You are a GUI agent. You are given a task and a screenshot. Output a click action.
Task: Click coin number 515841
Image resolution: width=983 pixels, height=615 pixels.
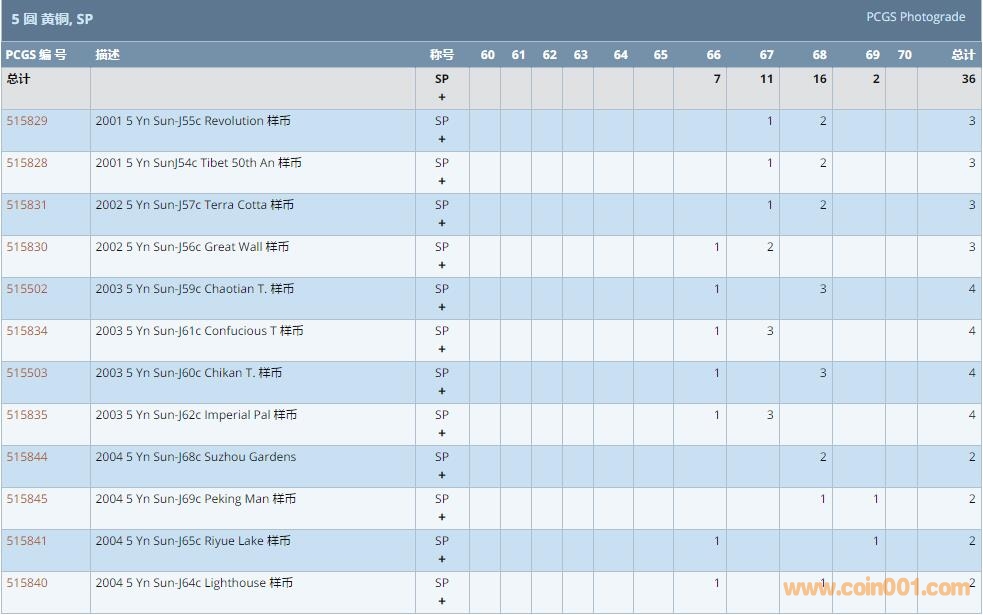(x=27, y=541)
